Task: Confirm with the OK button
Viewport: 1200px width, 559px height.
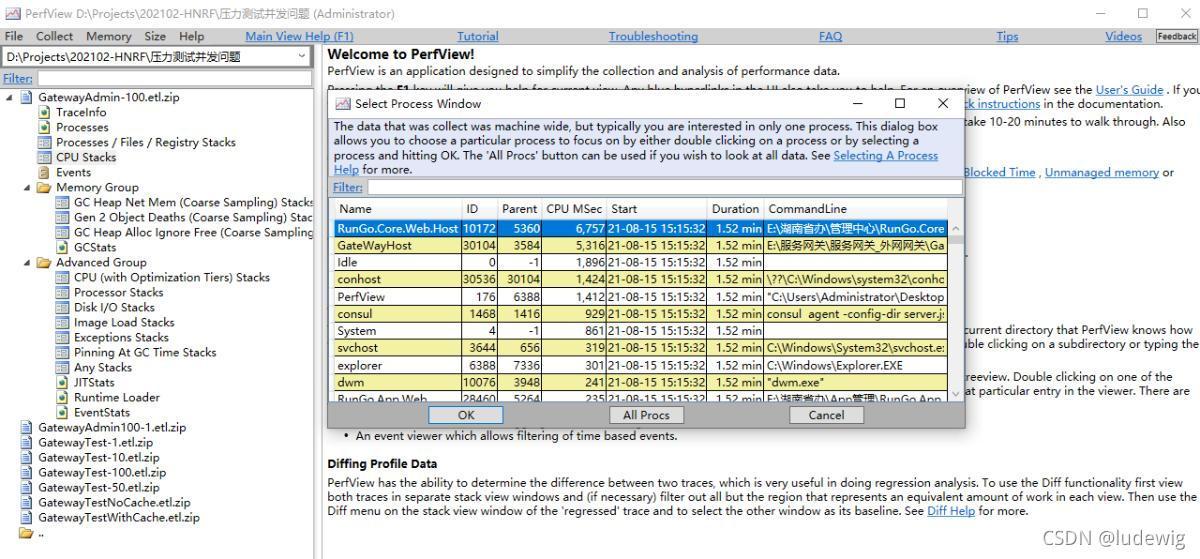Action: pyautogui.click(x=466, y=415)
